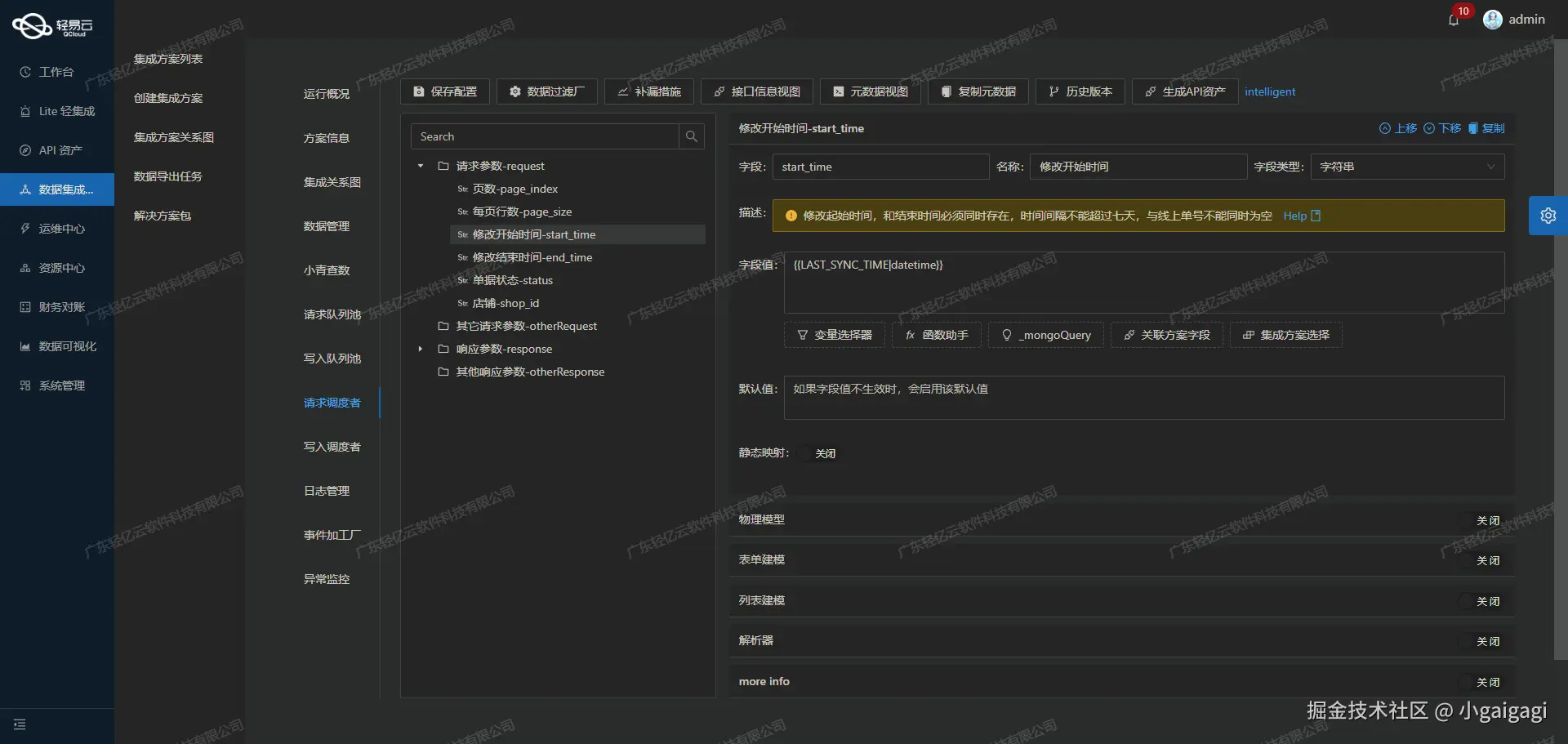Open the 日志管理 tab
Image resolution: width=1568 pixels, height=744 pixels.
click(x=327, y=491)
